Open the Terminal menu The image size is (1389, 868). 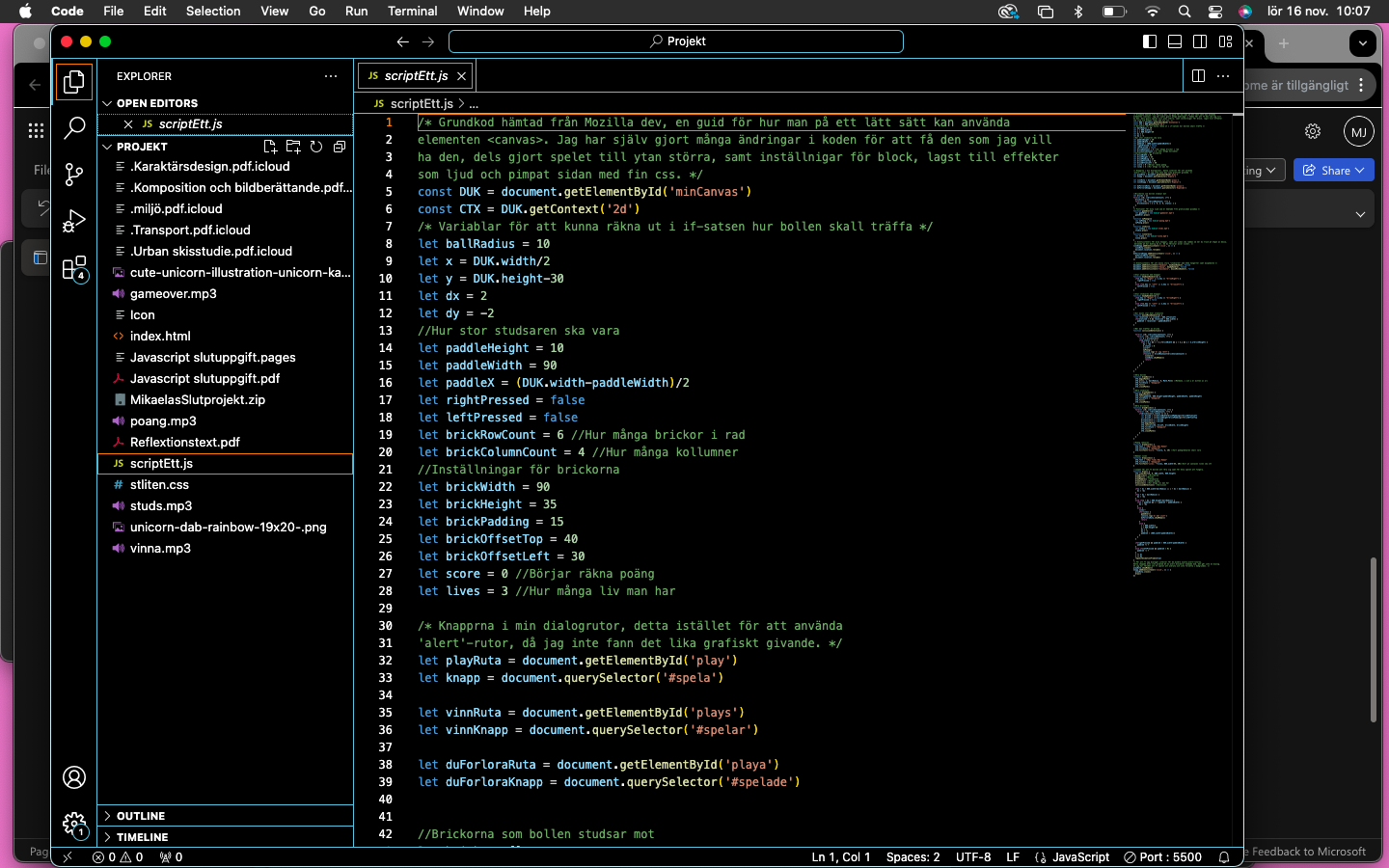coord(412,11)
